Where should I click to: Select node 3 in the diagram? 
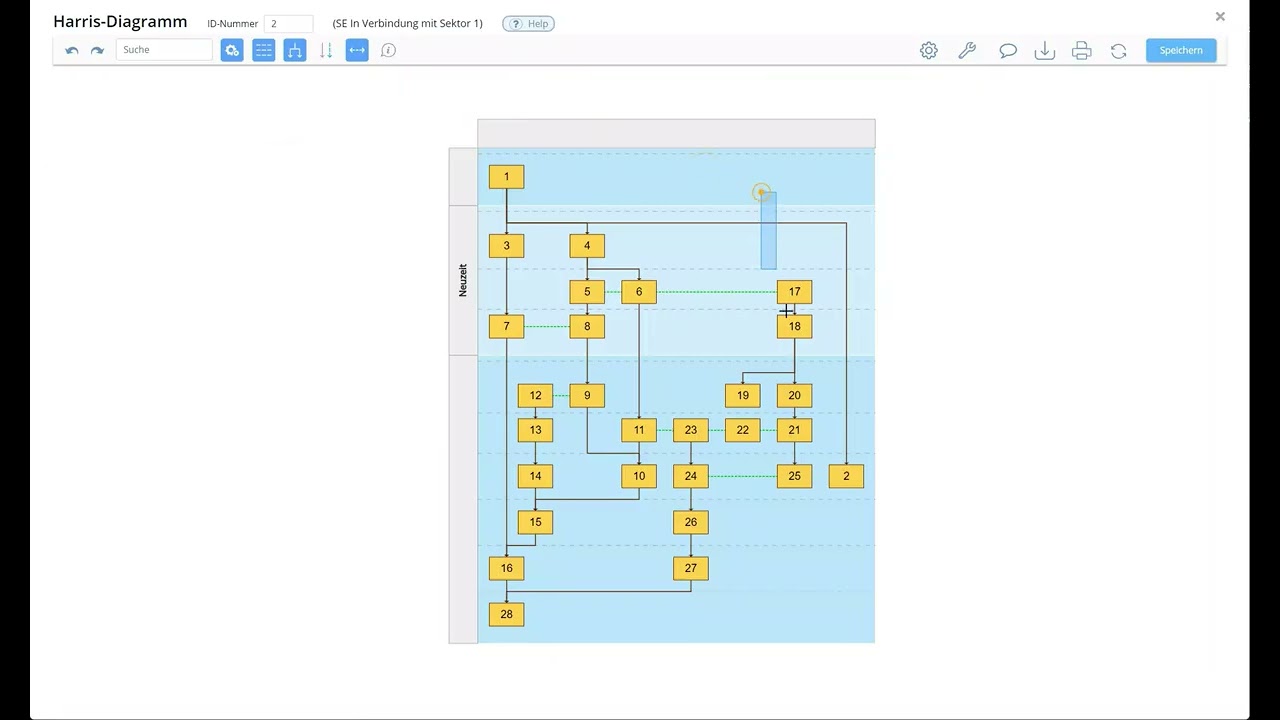point(506,246)
